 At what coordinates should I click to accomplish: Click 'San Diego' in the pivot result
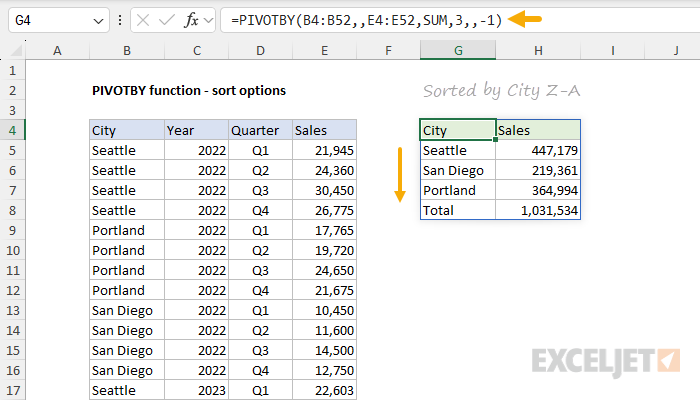pyautogui.click(x=458, y=171)
